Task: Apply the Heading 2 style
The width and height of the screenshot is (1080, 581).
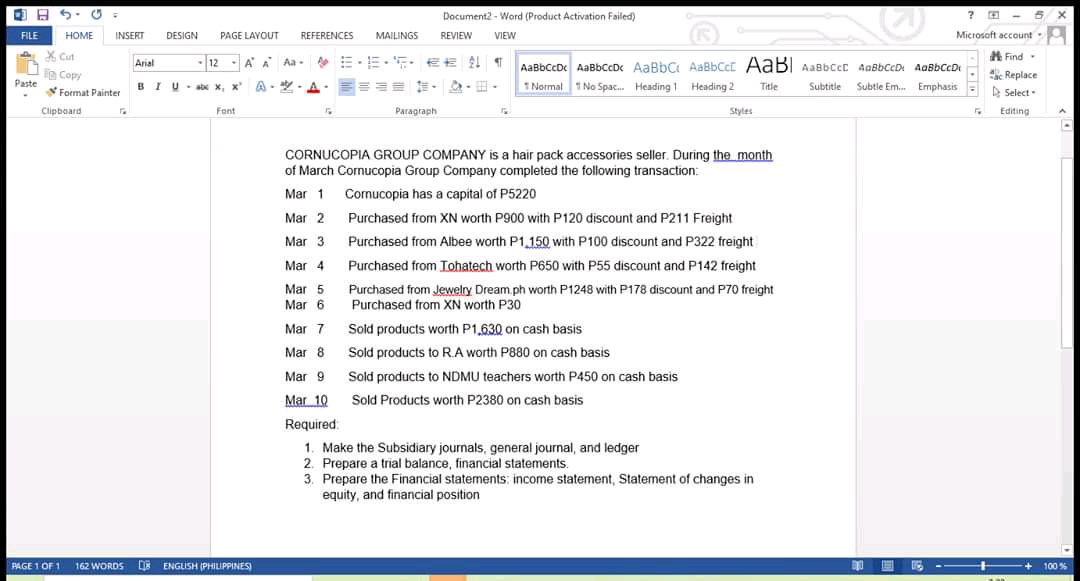Action: 712,74
